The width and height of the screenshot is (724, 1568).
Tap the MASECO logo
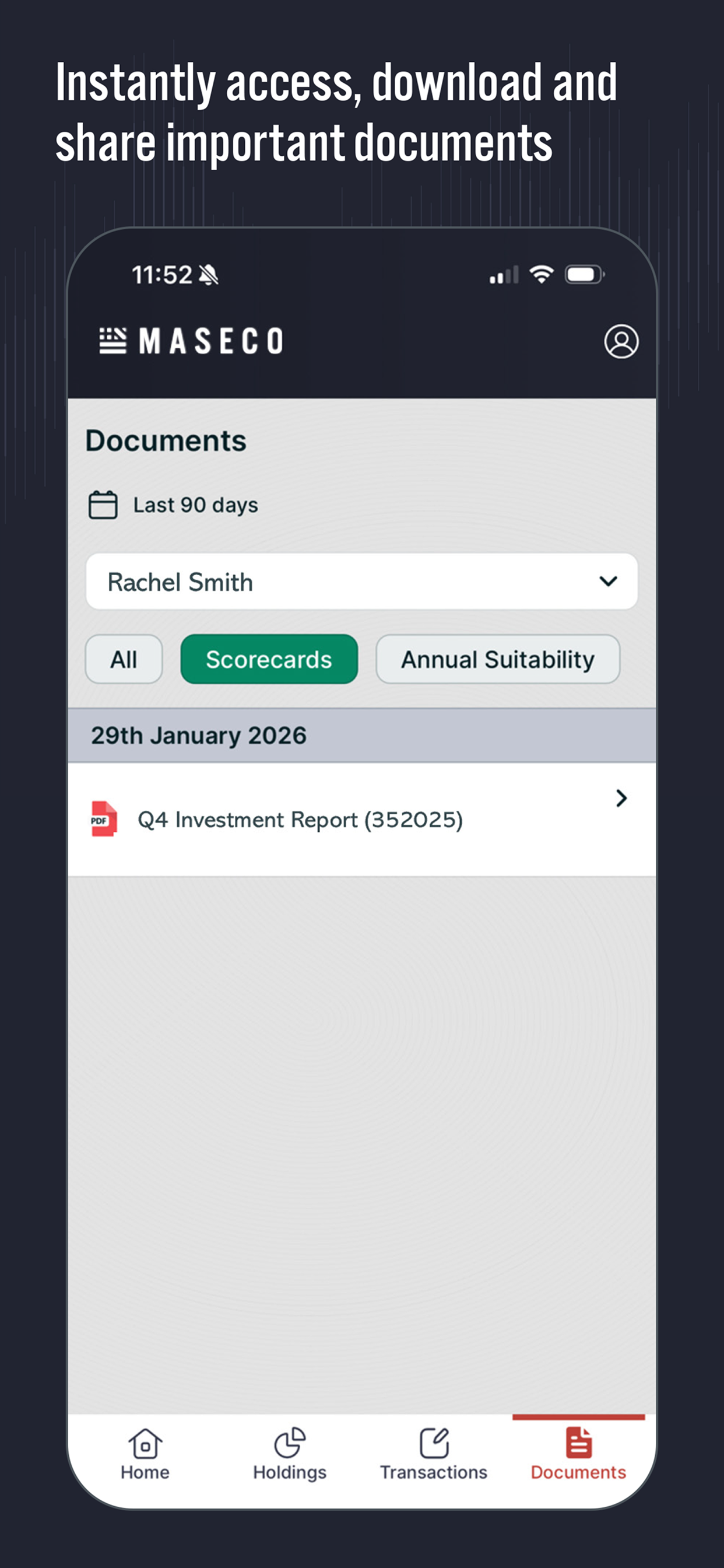tap(192, 341)
